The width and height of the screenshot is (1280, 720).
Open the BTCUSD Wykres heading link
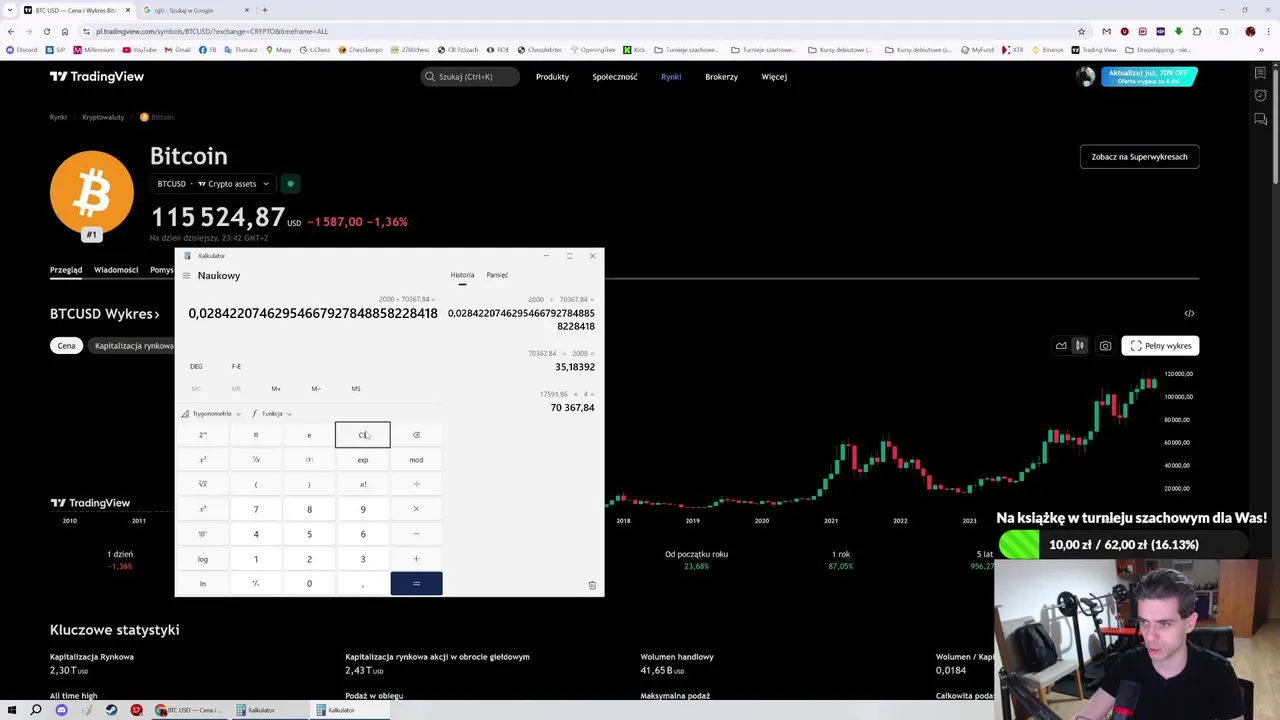point(104,314)
